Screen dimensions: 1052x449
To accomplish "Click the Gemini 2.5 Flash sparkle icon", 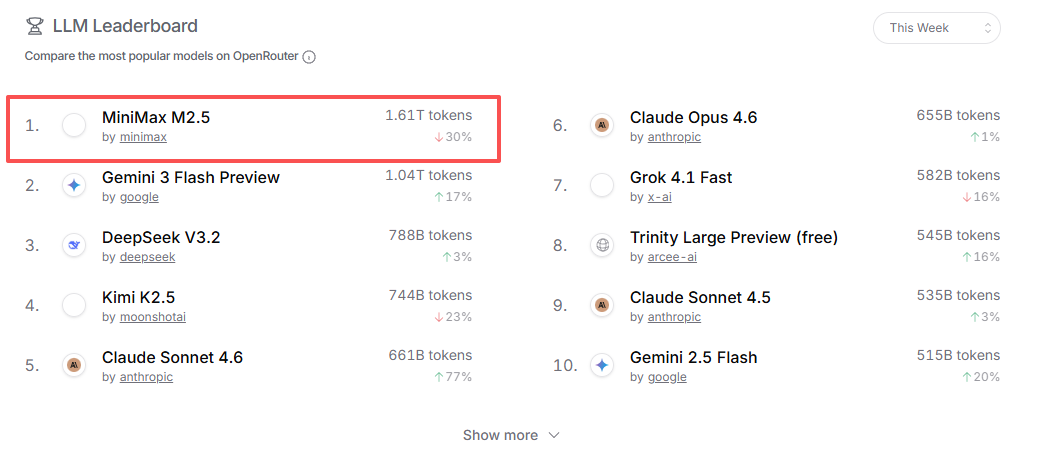I will [x=602, y=365].
